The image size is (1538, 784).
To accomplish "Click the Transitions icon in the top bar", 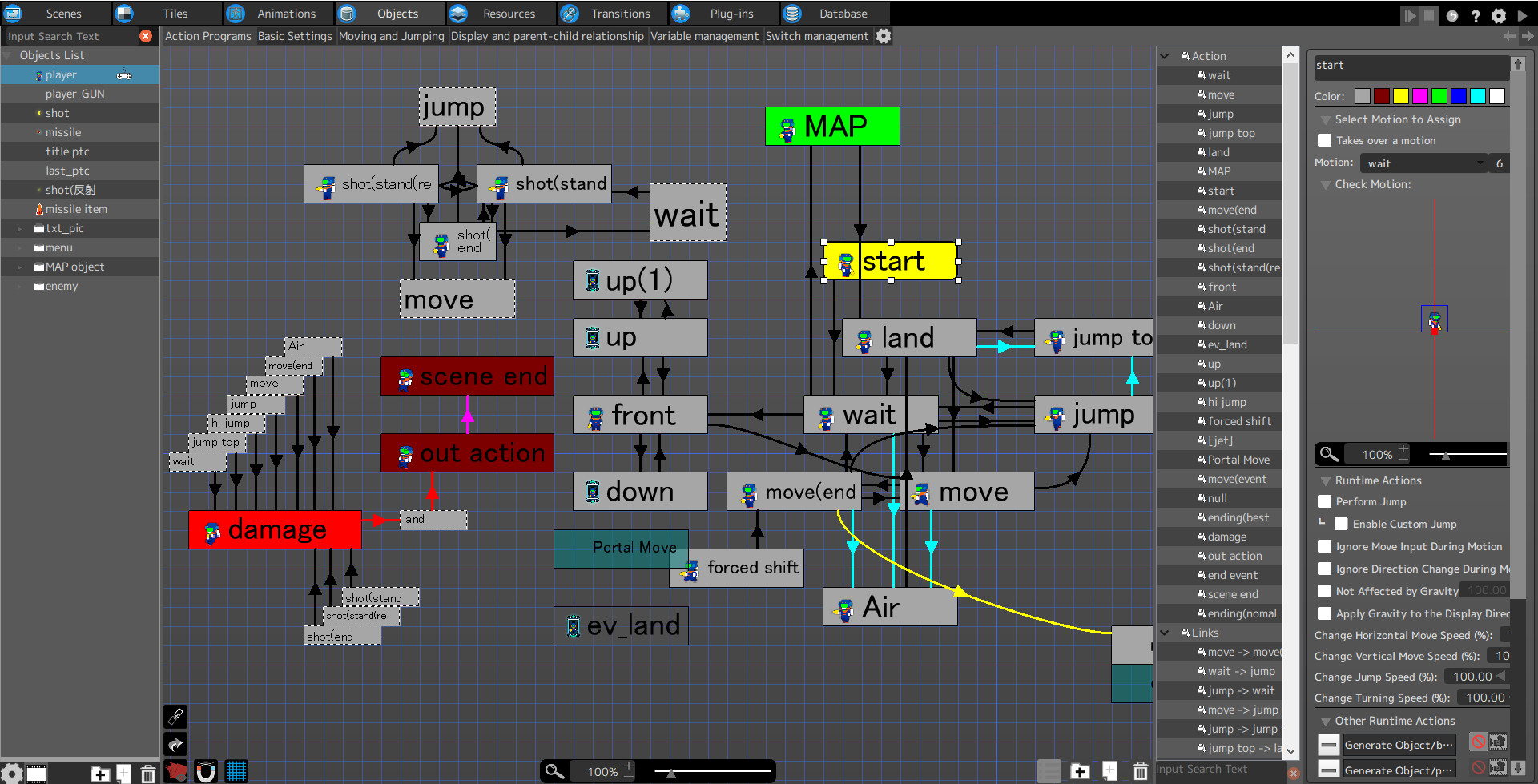I will pos(570,13).
